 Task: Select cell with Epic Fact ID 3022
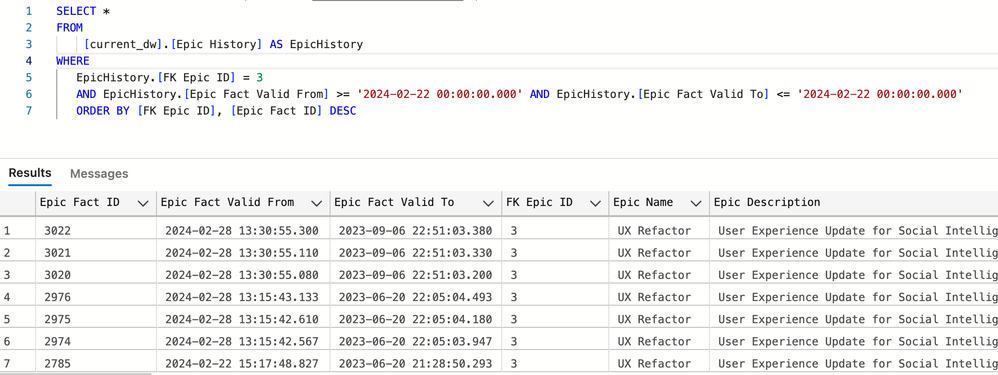click(95, 231)
